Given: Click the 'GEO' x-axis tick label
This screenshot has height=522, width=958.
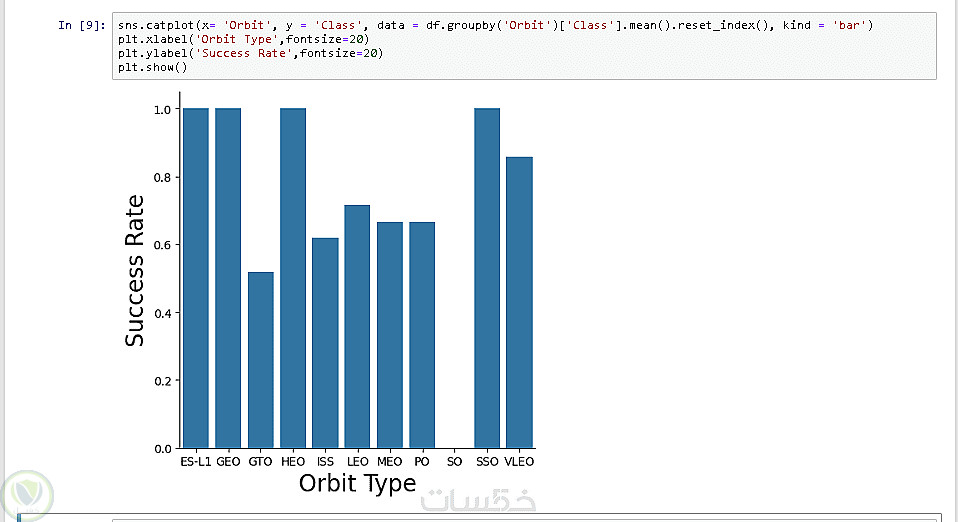Looking at the screenshot, I should 228,461.
